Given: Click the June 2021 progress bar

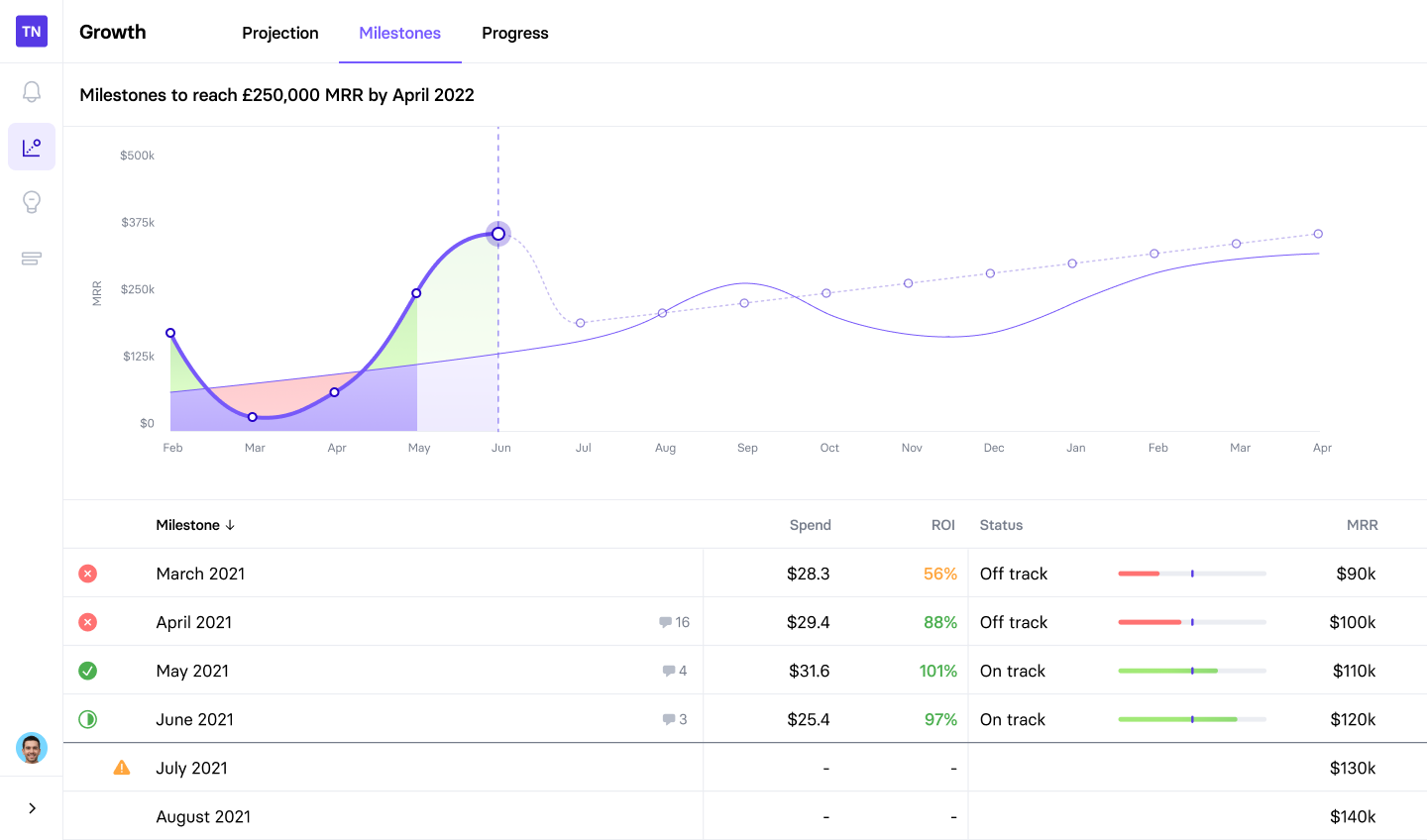Looking at the screenshot, I should (x=1192, y=719).
